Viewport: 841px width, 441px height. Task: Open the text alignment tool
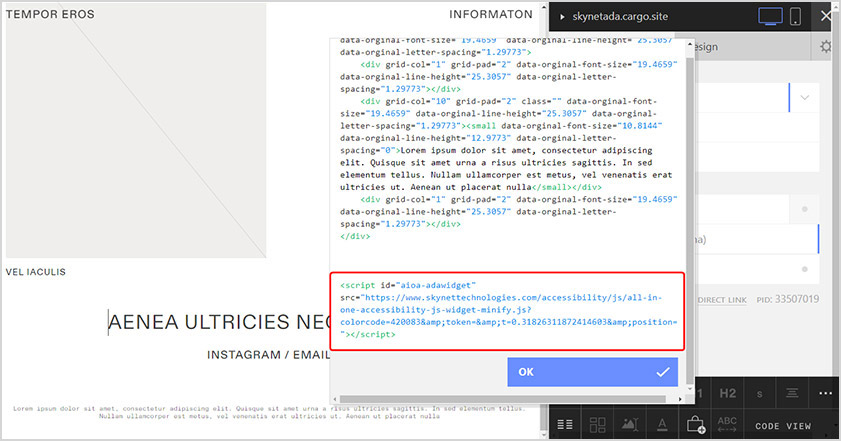pyautogui.click(x=792, y=393)
